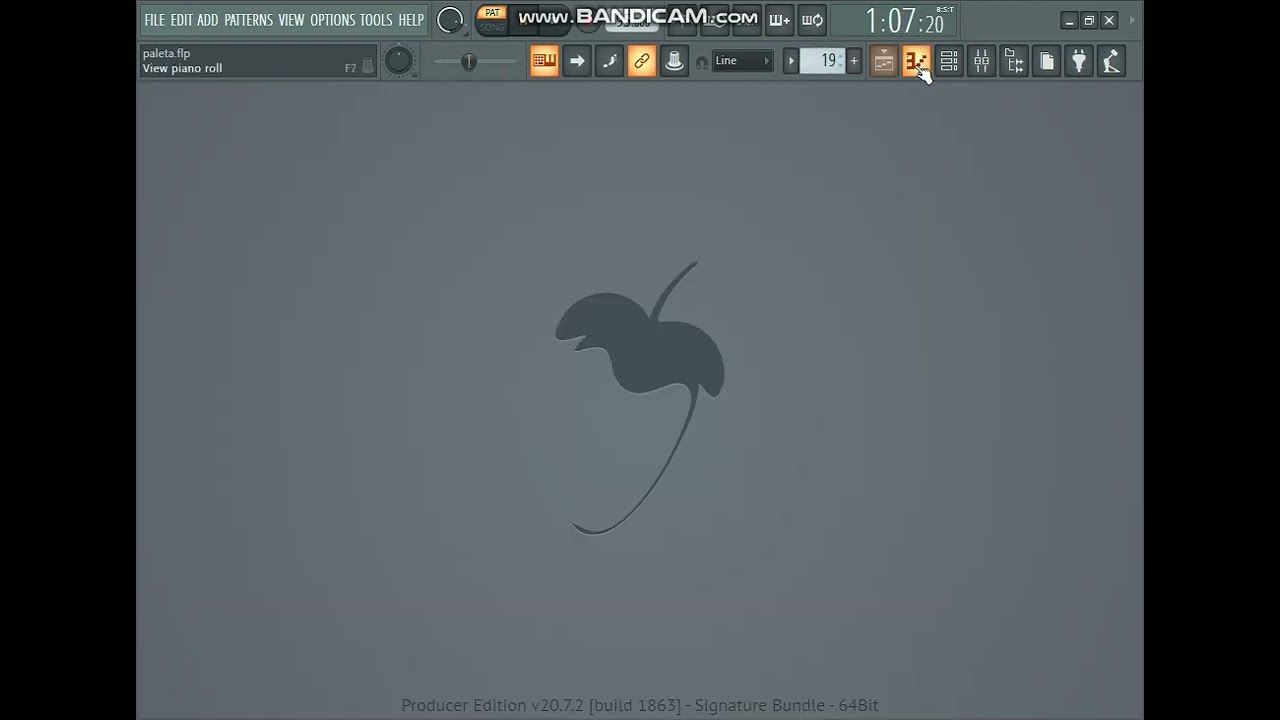Click the pattern number 19 field

[x=821, y=61]
